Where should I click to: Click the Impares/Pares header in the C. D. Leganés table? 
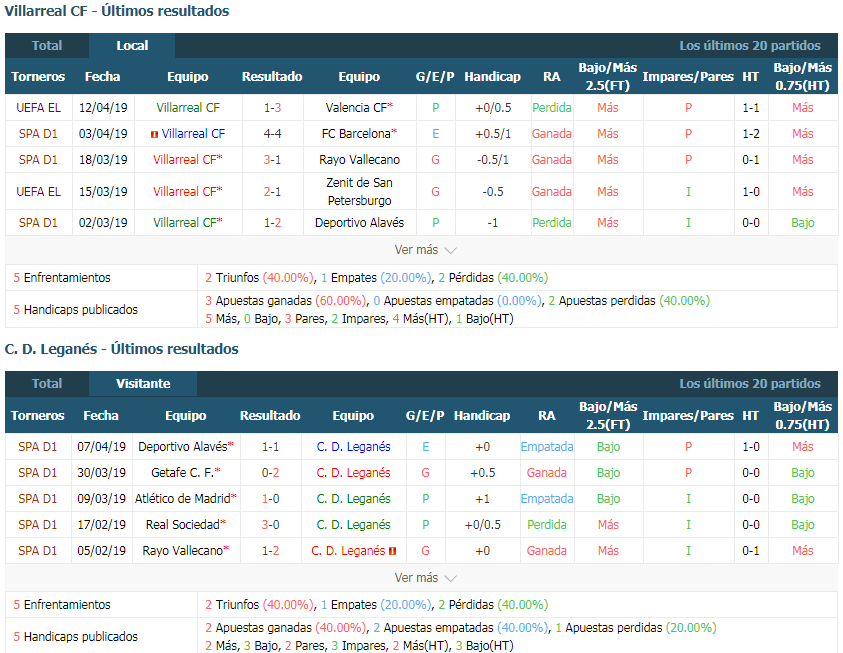pyautogui.click(x=688, y=415)
